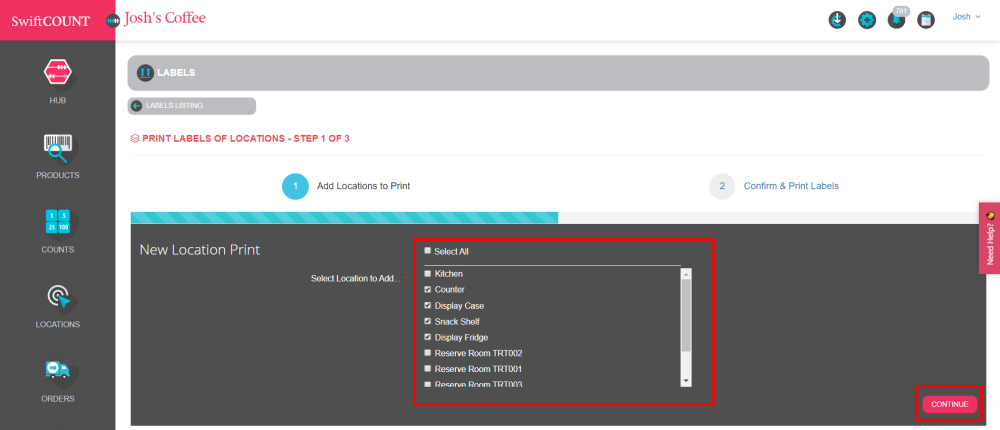
Task: Click the 'Print Labels of Locations' heading
Action: coord(246,138)
